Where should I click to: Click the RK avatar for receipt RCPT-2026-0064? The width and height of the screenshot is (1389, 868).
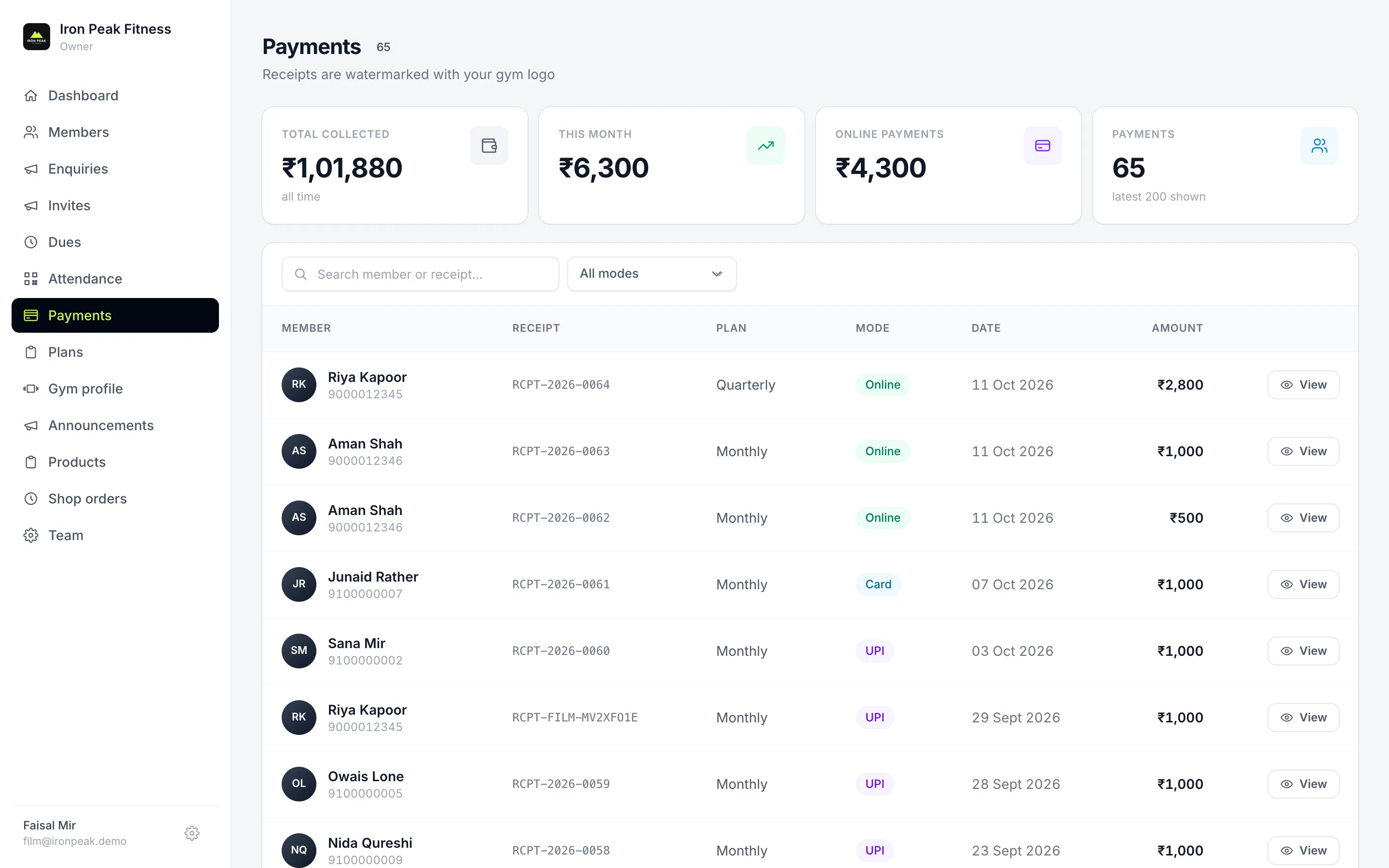click(299, 385)
